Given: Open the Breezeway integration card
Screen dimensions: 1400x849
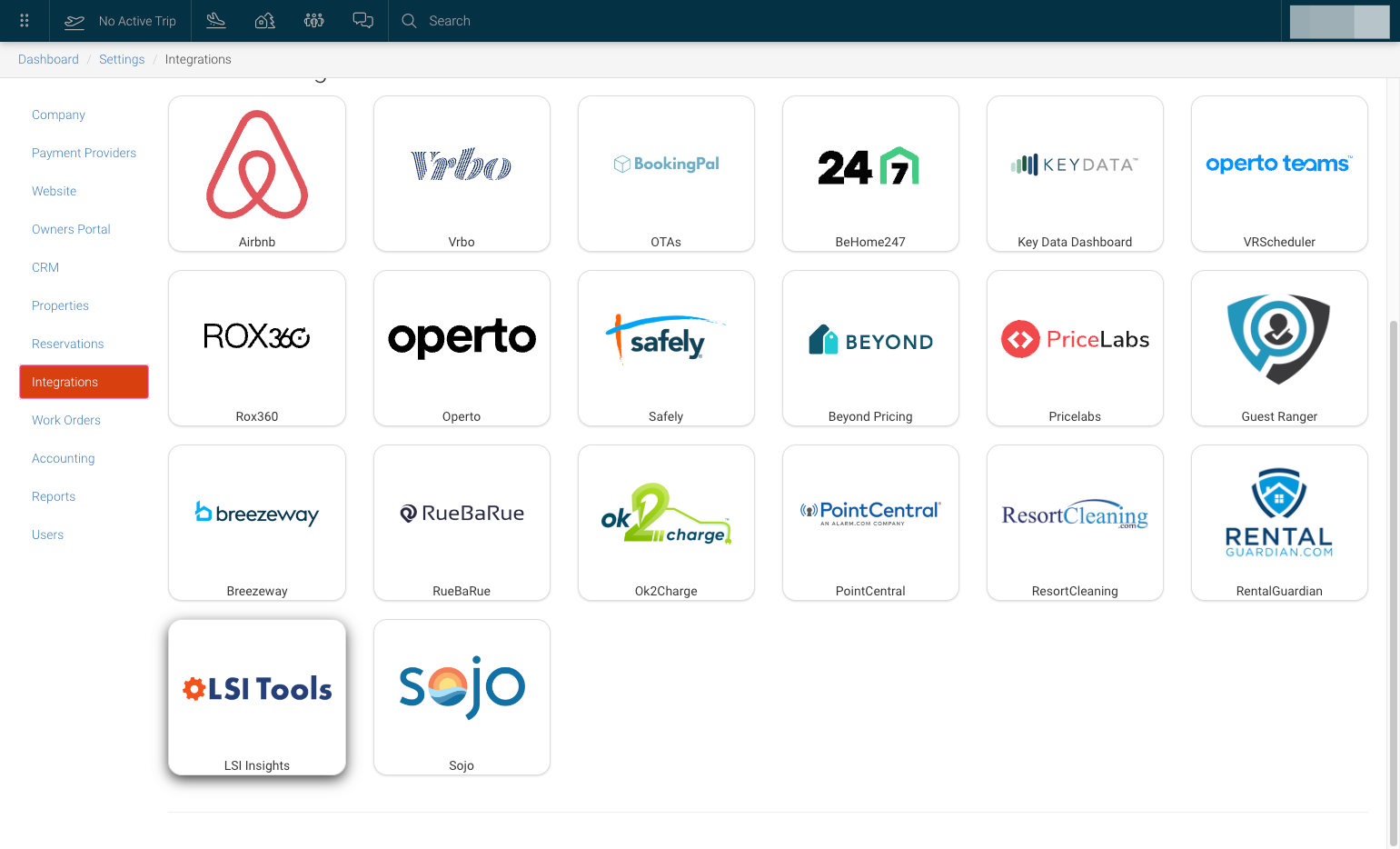Looking at the screenshot, I should click(257, 523).
